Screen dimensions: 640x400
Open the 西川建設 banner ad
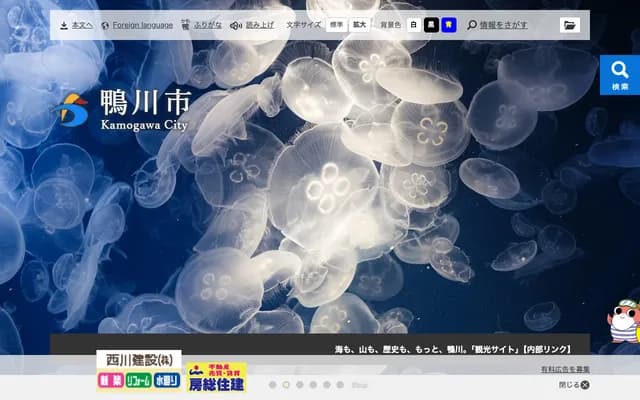click(139, 371)
